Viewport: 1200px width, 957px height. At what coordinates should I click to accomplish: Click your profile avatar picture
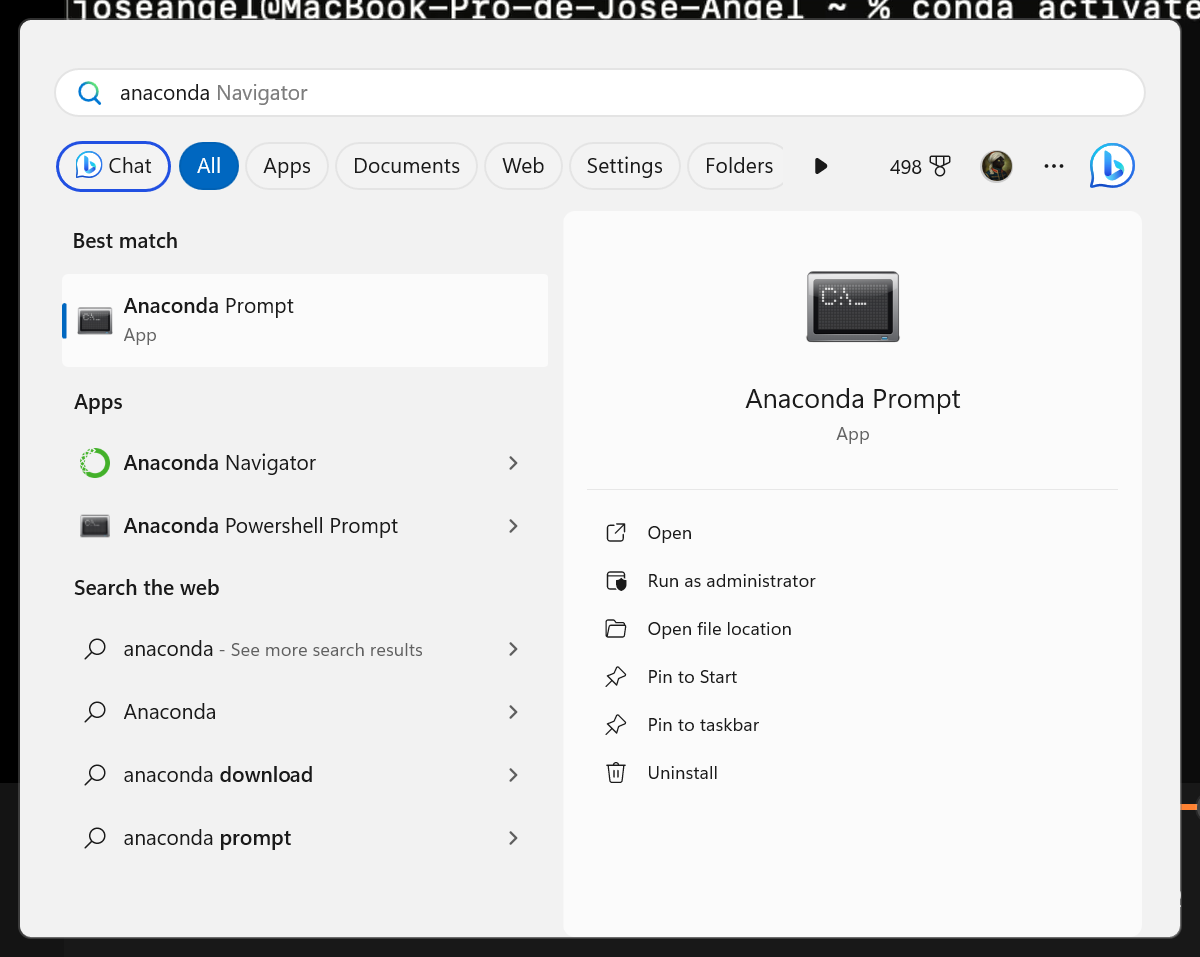point(996,166)
